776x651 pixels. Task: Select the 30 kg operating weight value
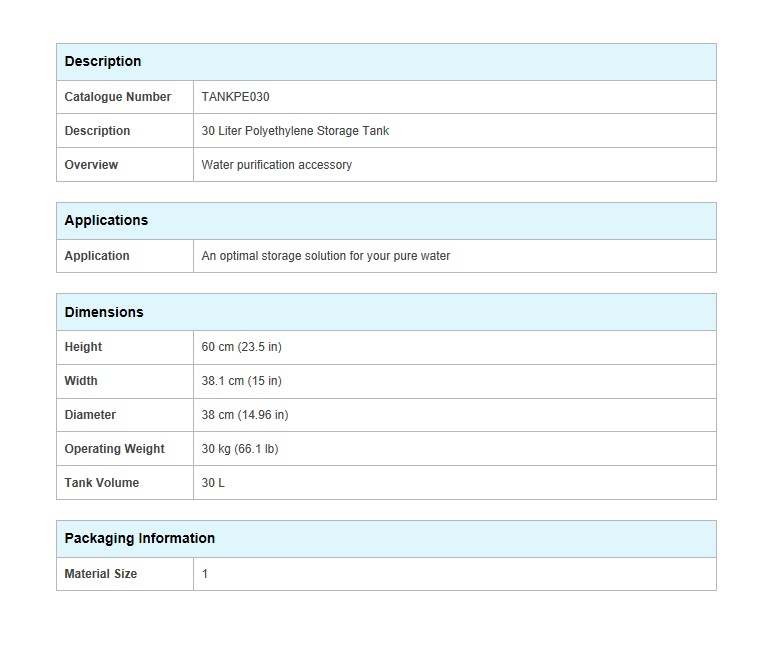240,449
